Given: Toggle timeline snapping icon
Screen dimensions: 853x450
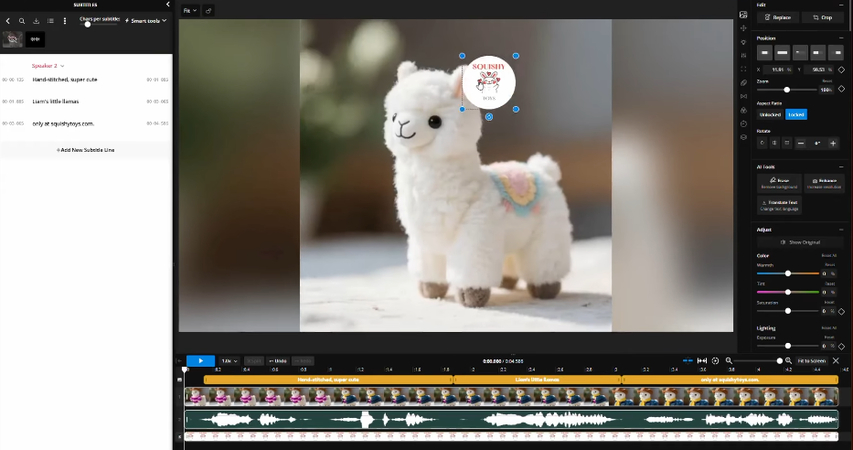Looking at the screenshot, I should pos(688,360).
